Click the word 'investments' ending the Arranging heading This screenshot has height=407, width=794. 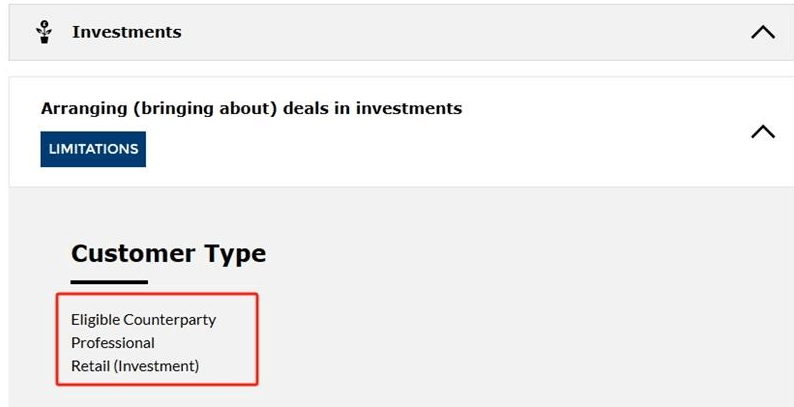[x=409, y=108]
